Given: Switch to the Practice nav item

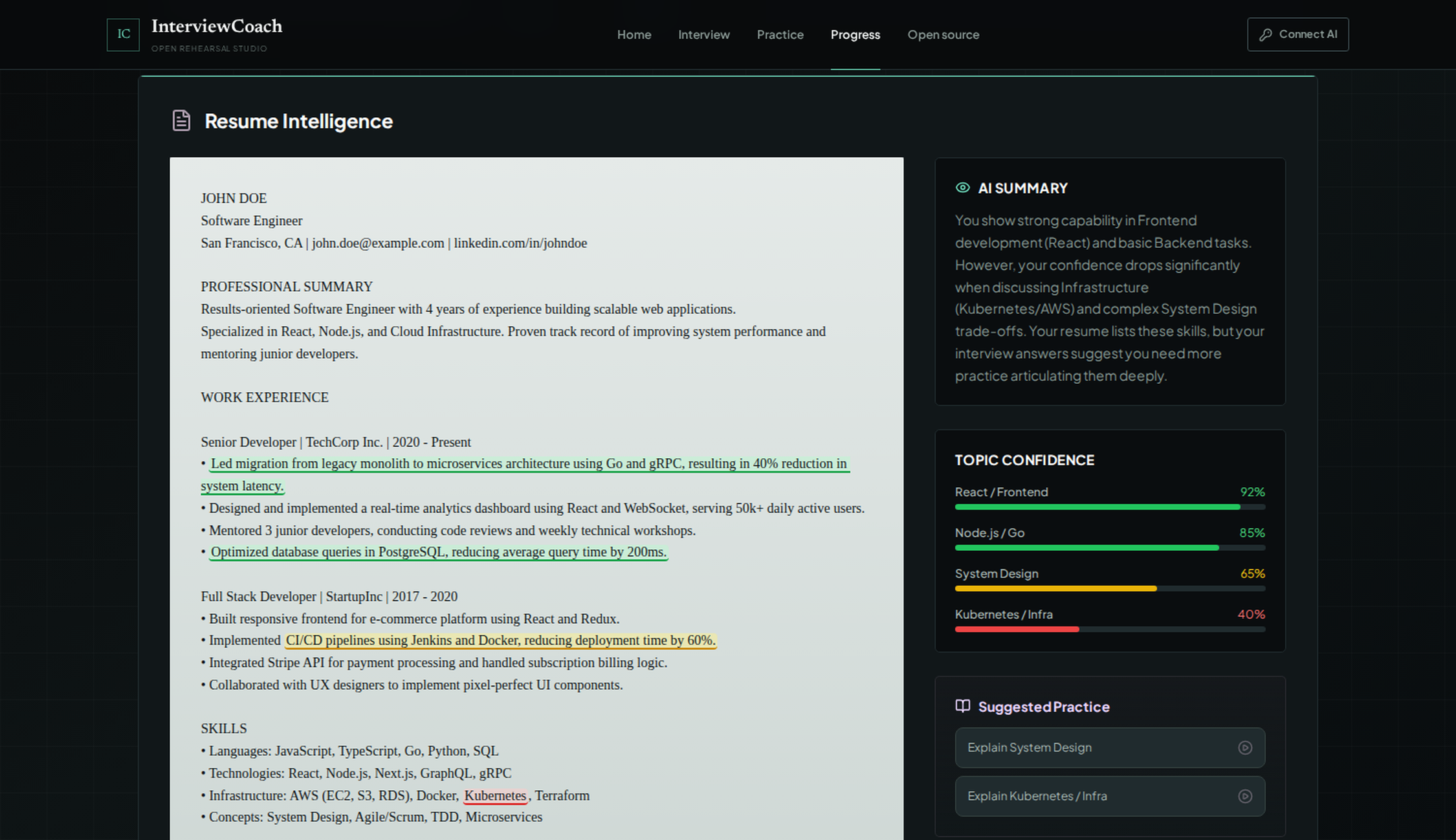Looking at the screenshot, I should (780, 35).
